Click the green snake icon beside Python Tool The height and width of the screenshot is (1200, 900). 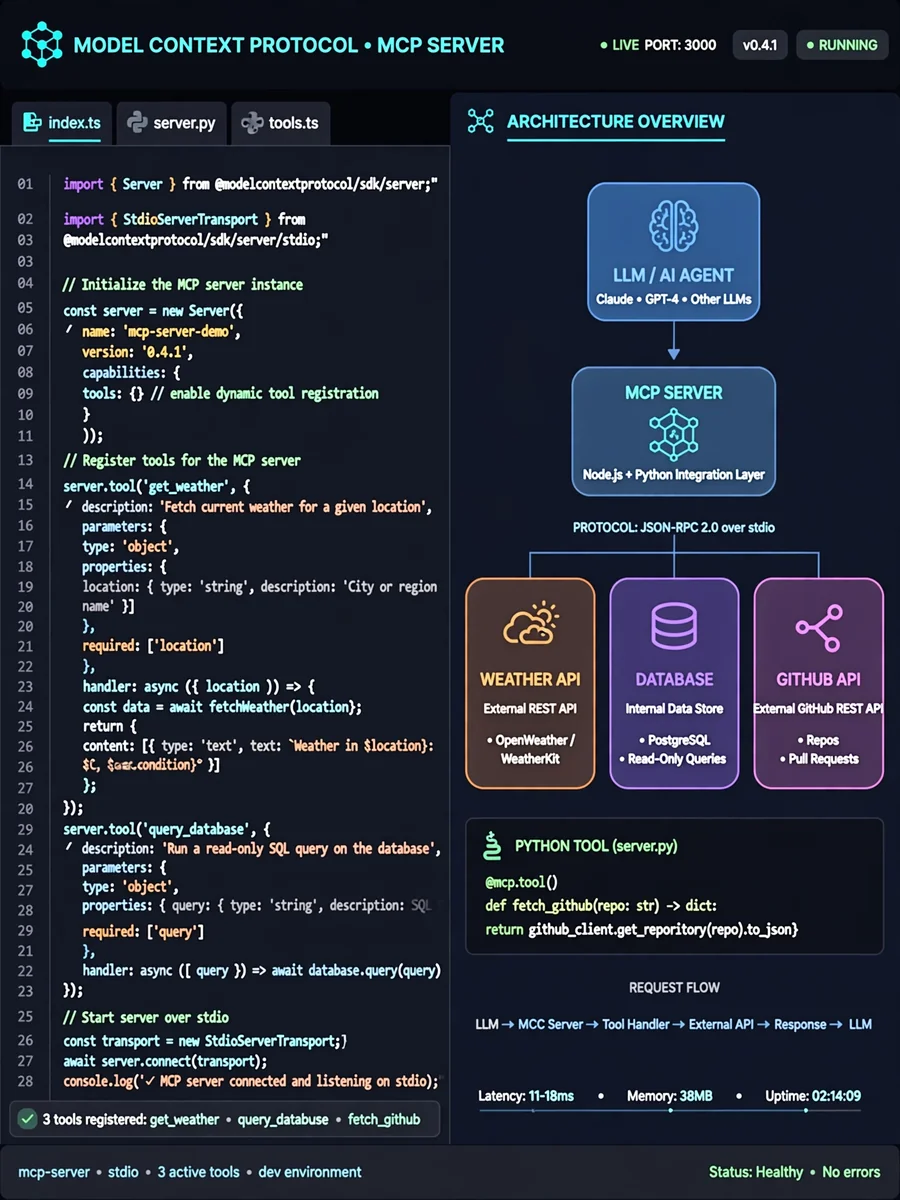[491, 845]
